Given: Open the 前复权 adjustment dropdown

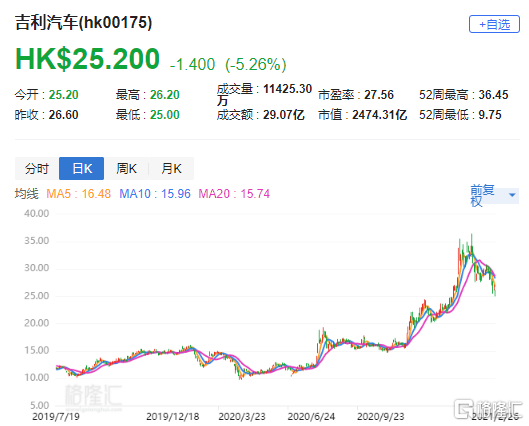Looking at the screenshot, I should pyautogui.click(x=494, y=195).
